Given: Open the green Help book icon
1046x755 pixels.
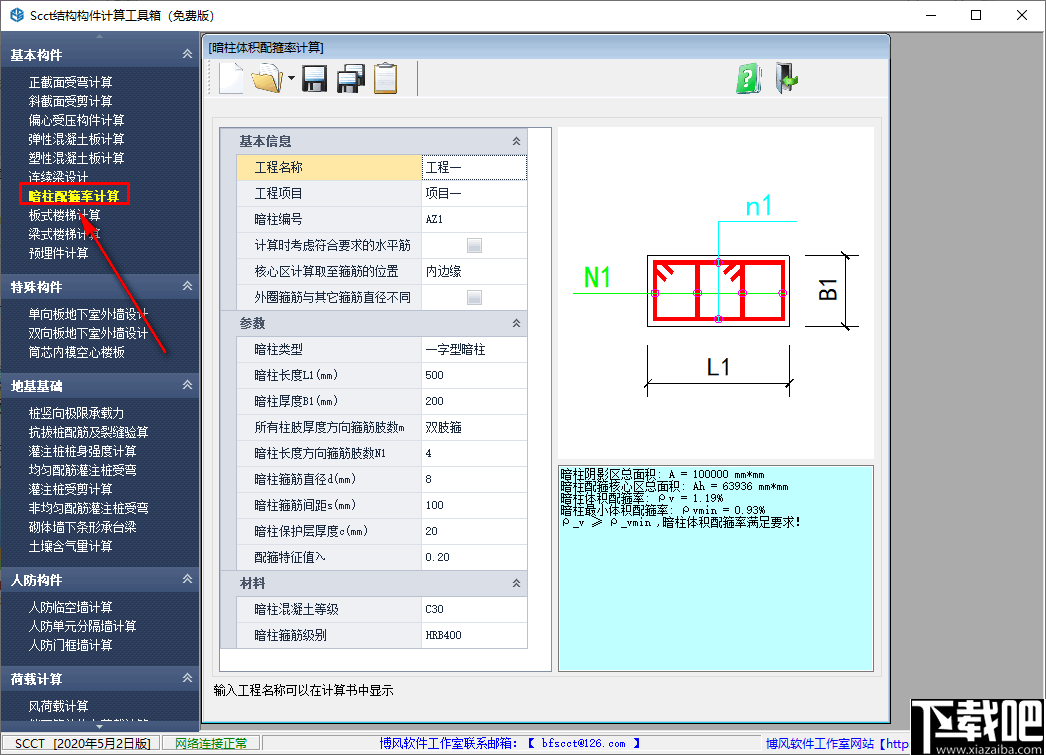Looking at the screenshot, I should click(748, 78).
